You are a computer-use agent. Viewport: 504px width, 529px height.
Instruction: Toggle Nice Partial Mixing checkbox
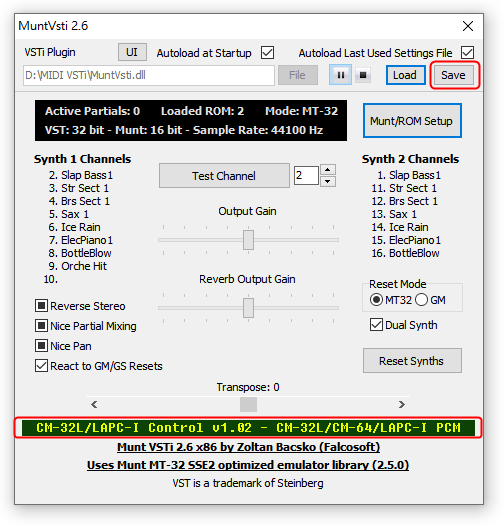tap(41, 326)
